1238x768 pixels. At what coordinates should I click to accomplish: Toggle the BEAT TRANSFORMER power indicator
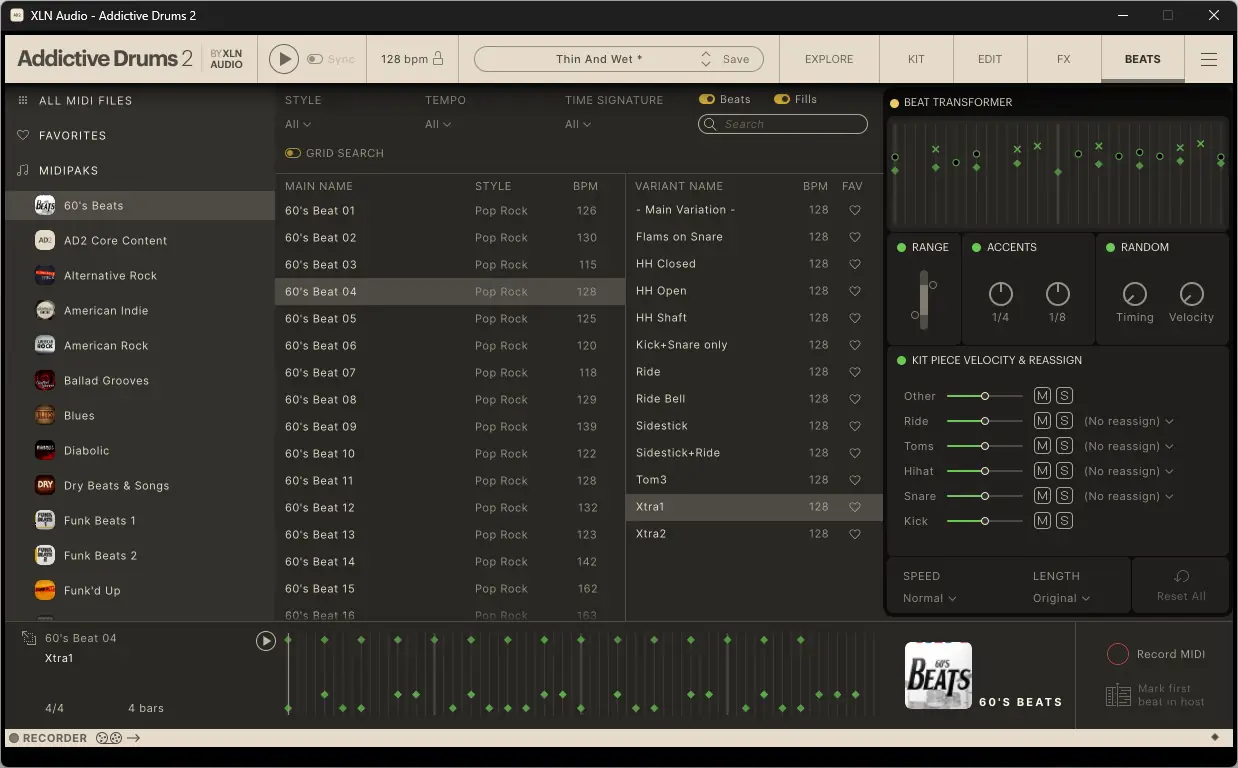coord(894,102)
